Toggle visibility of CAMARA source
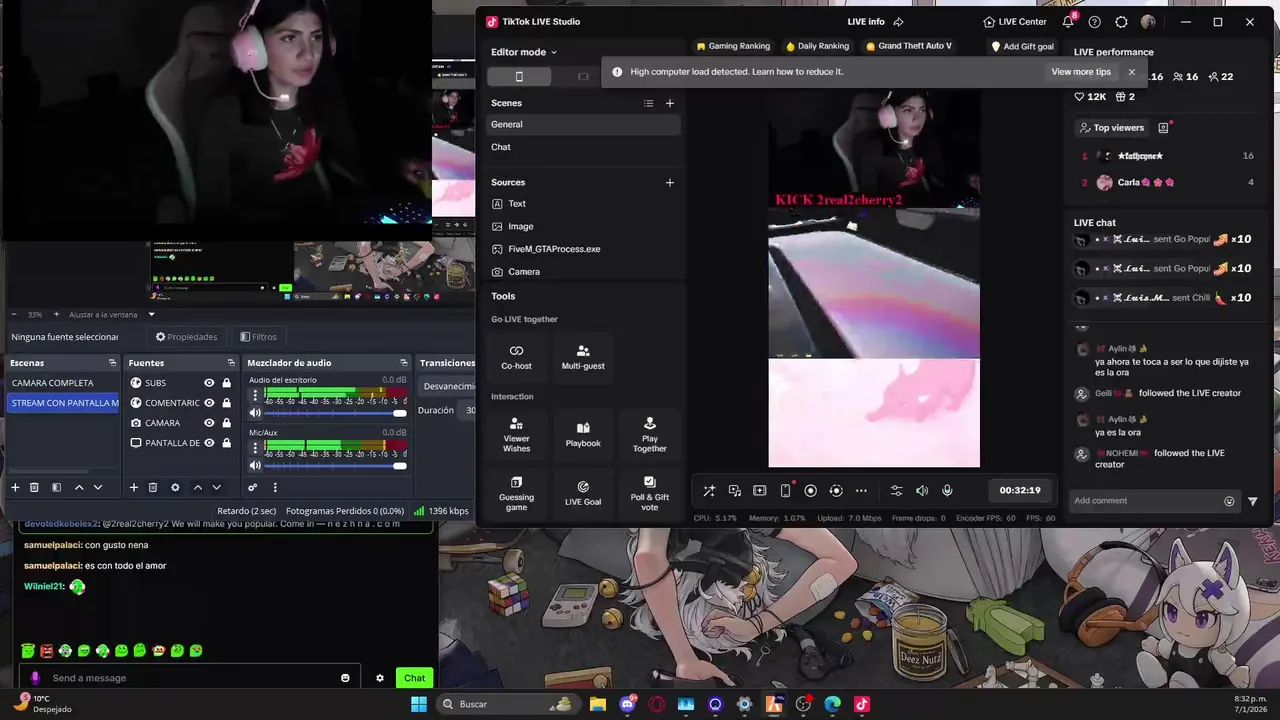1280x720 pixels. coord(209,423)
